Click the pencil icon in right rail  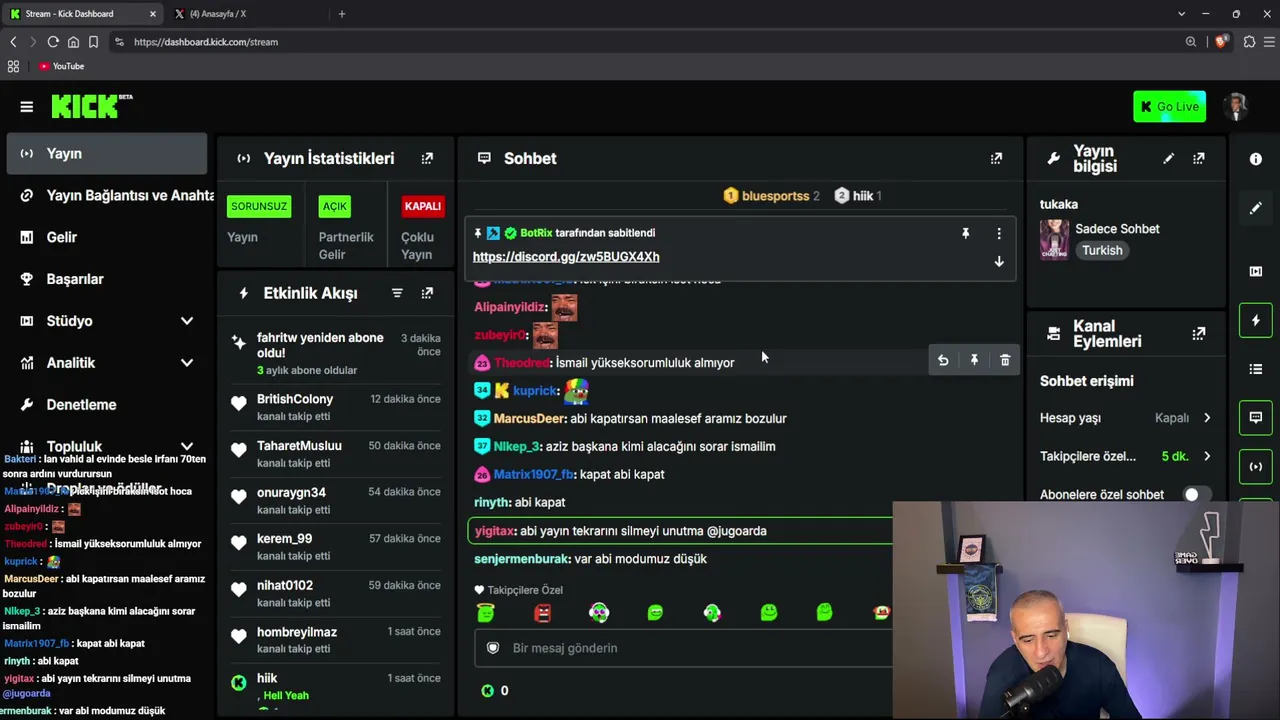coord(1256,208)
